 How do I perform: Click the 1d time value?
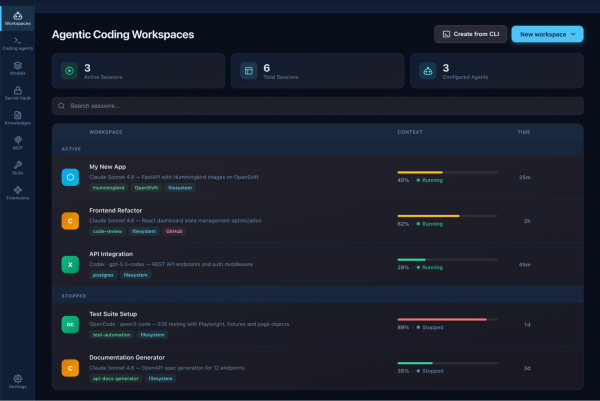527,325
